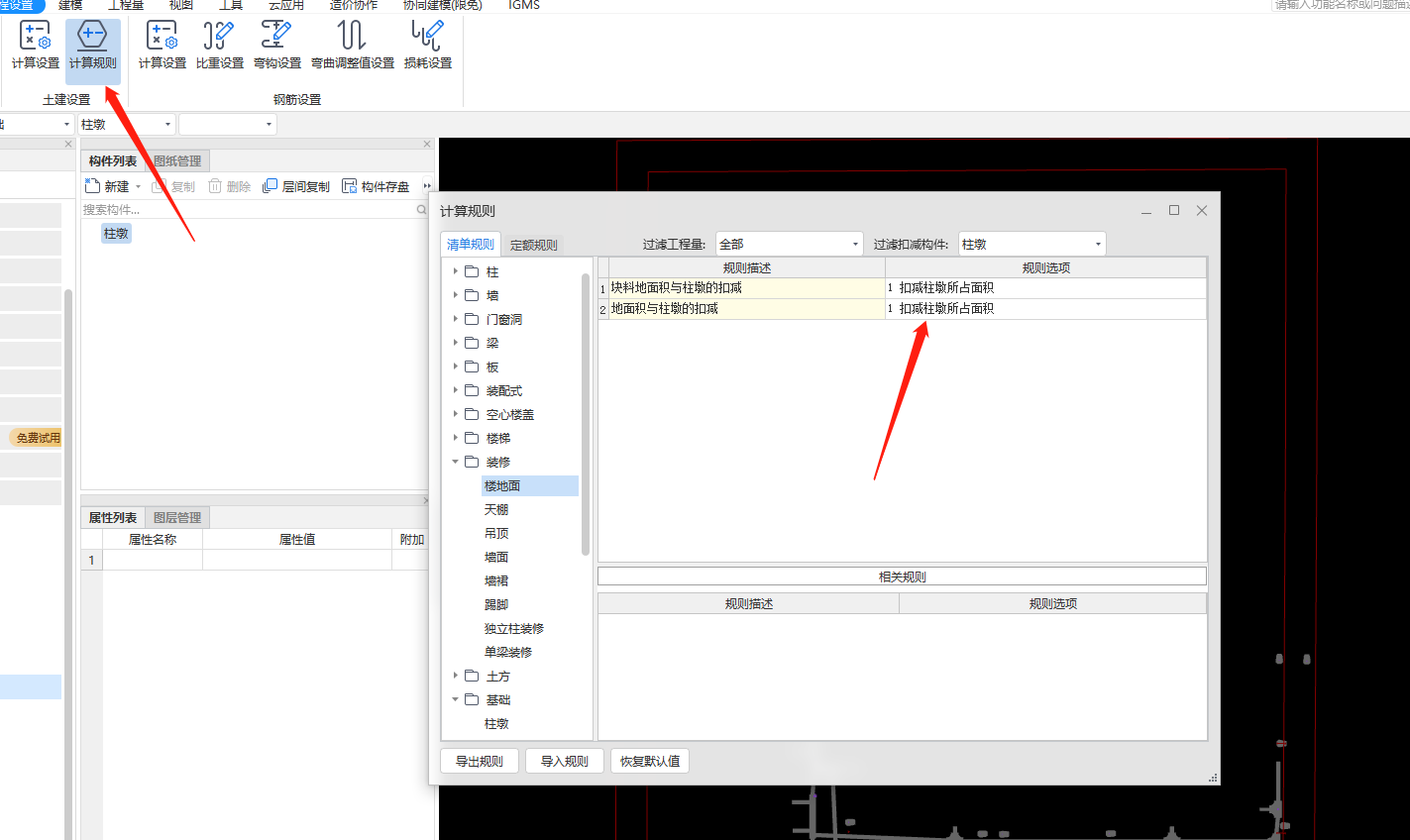Open 过滤扣减构件 dropdown

(1031, 244)
